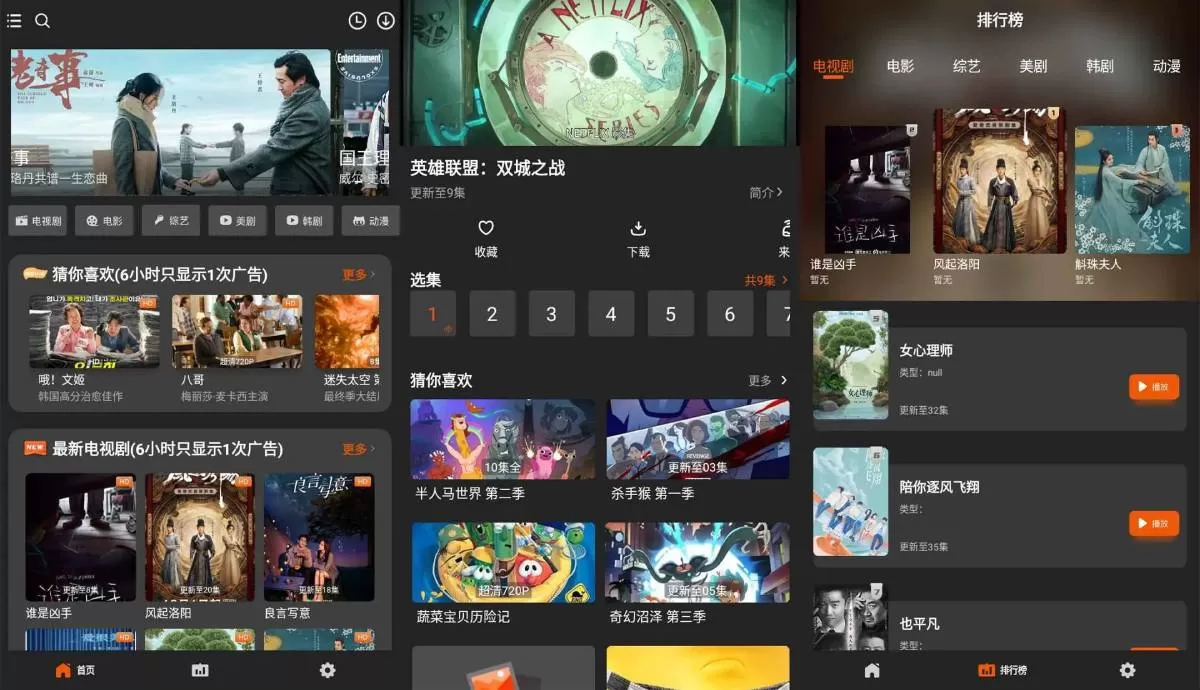
Task: Open settings via the gear icon
Action: point(327,670)
